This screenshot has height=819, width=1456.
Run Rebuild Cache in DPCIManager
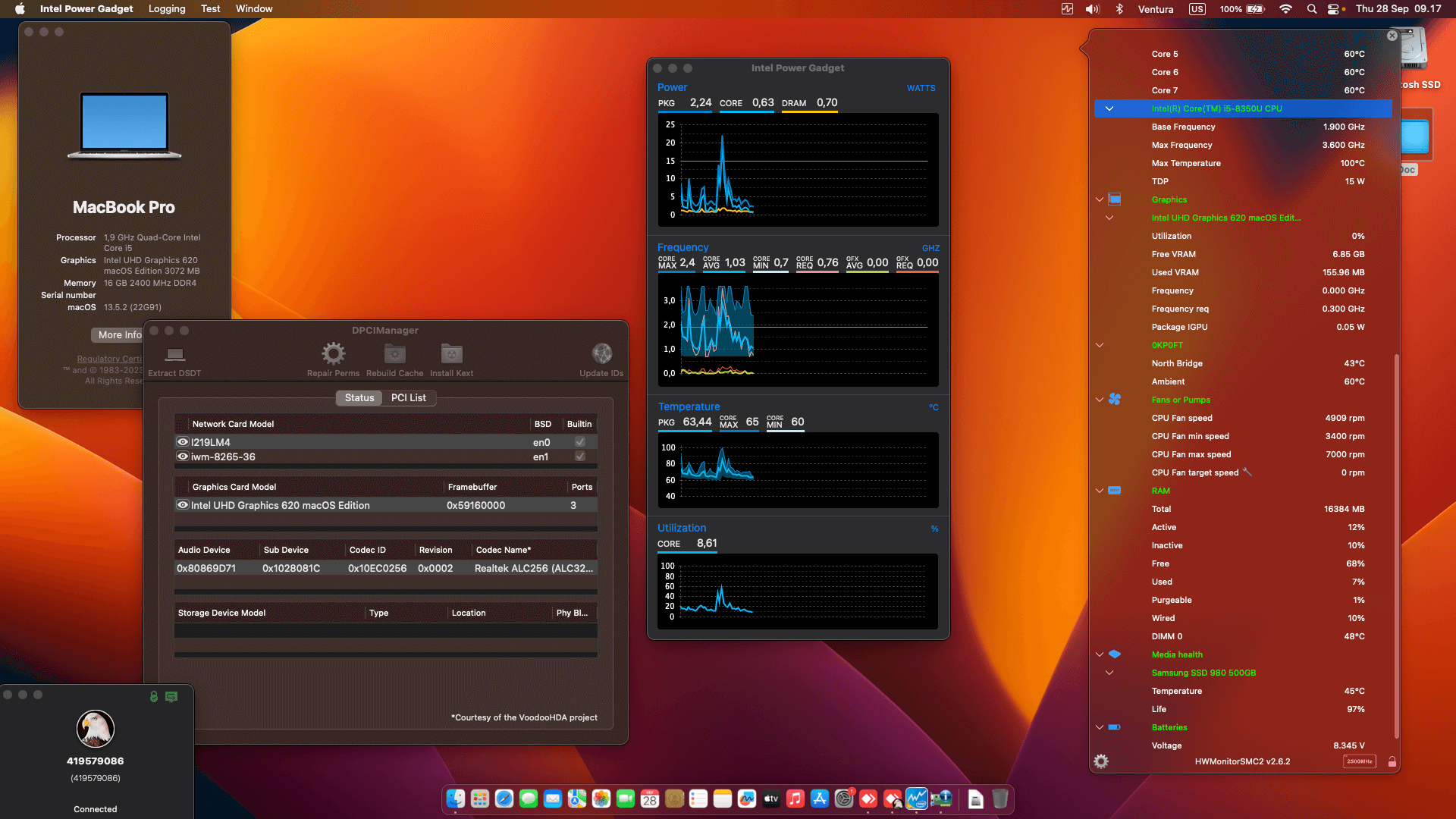click(394, 353)
